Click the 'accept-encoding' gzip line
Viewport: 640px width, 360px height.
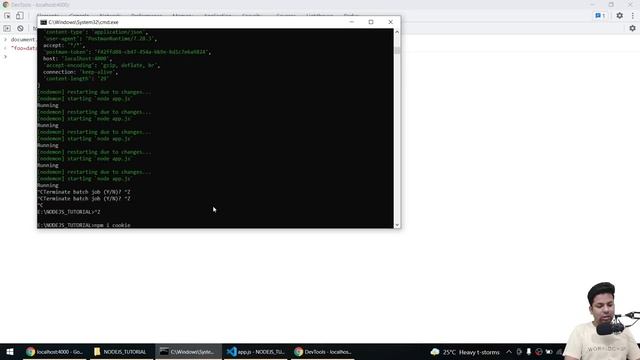coord(101,65)
